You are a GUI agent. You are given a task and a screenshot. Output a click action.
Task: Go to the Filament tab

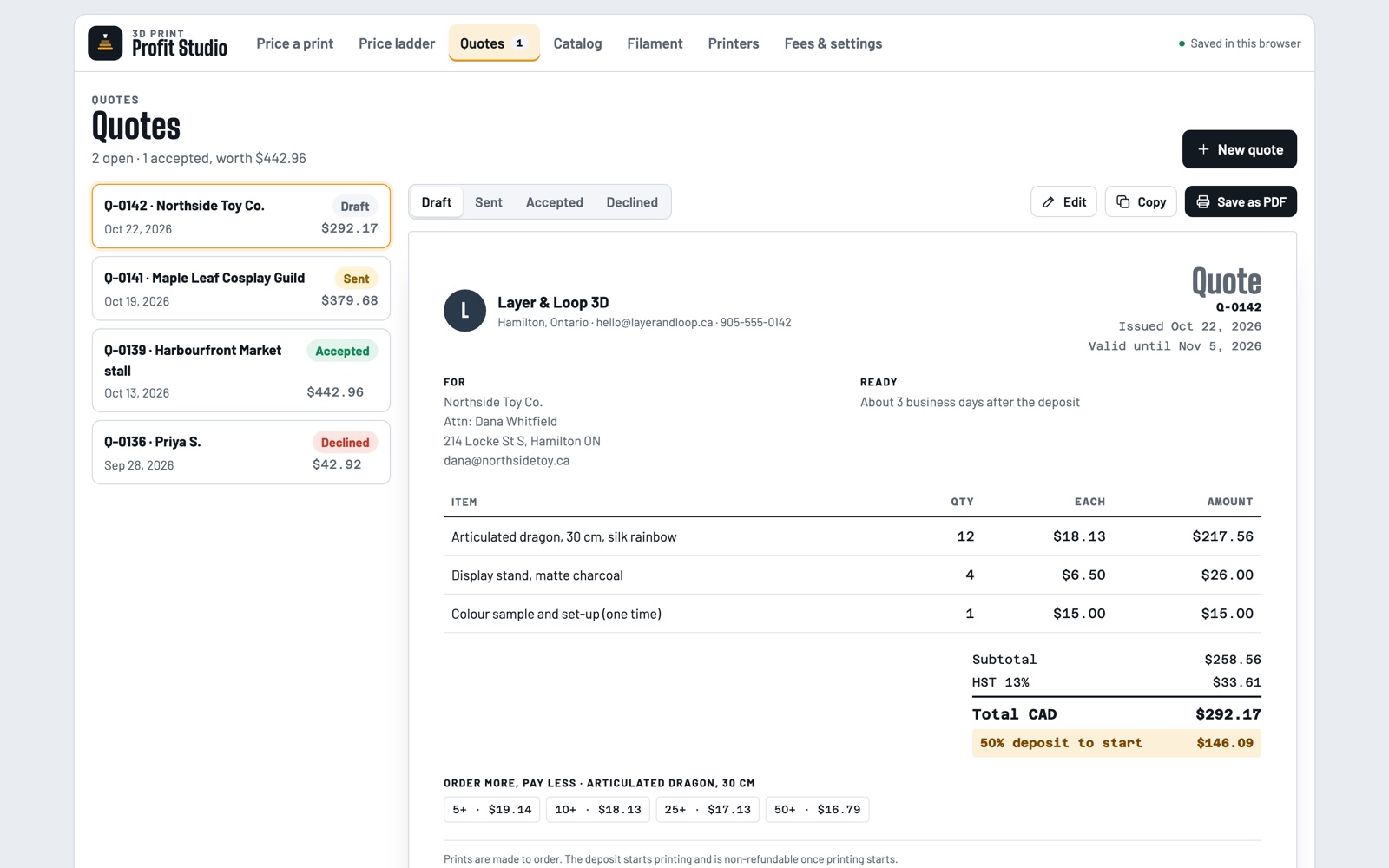pyautogui.click(x=655, y=43)
